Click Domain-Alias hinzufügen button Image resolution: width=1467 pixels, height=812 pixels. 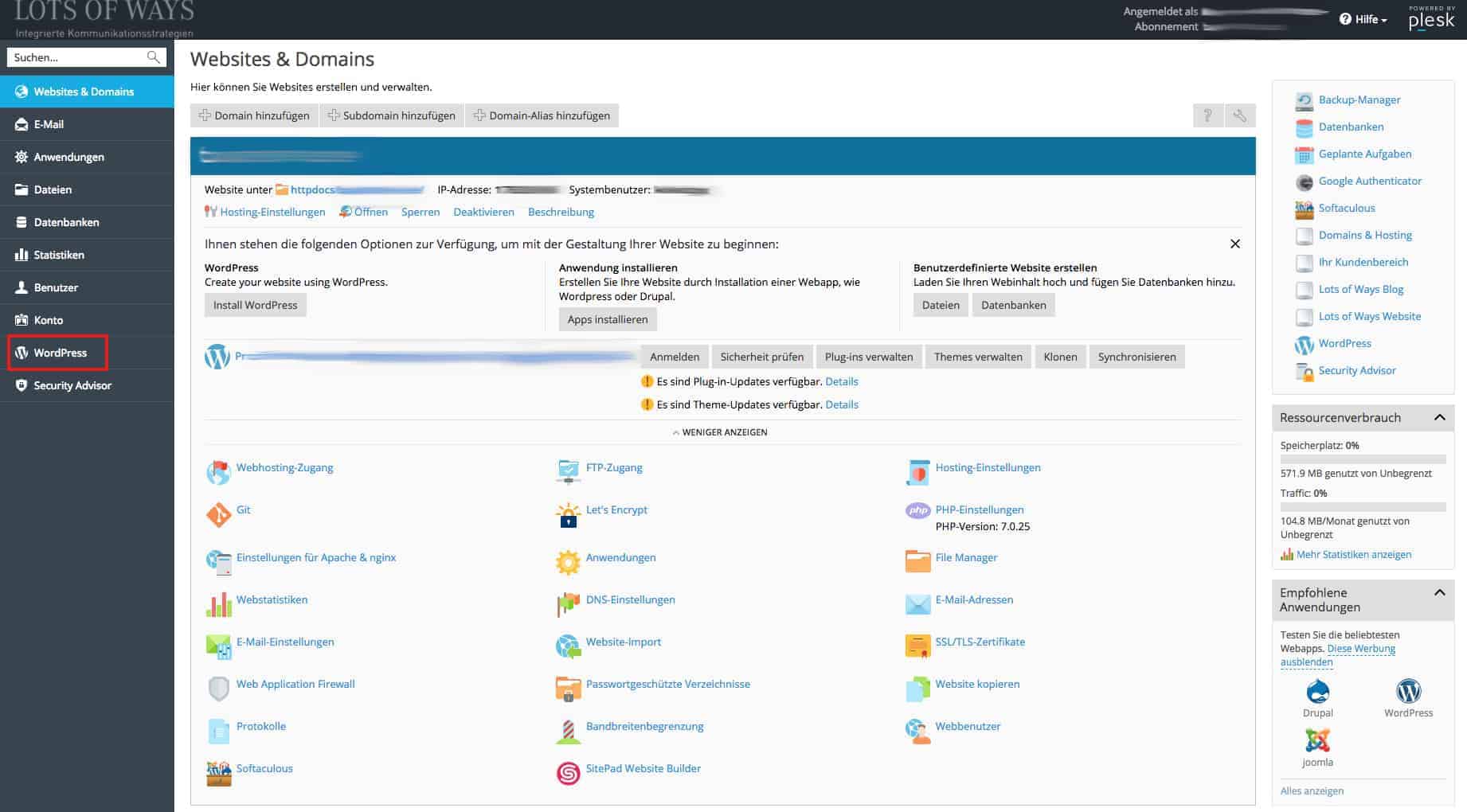tap(542, 115)
